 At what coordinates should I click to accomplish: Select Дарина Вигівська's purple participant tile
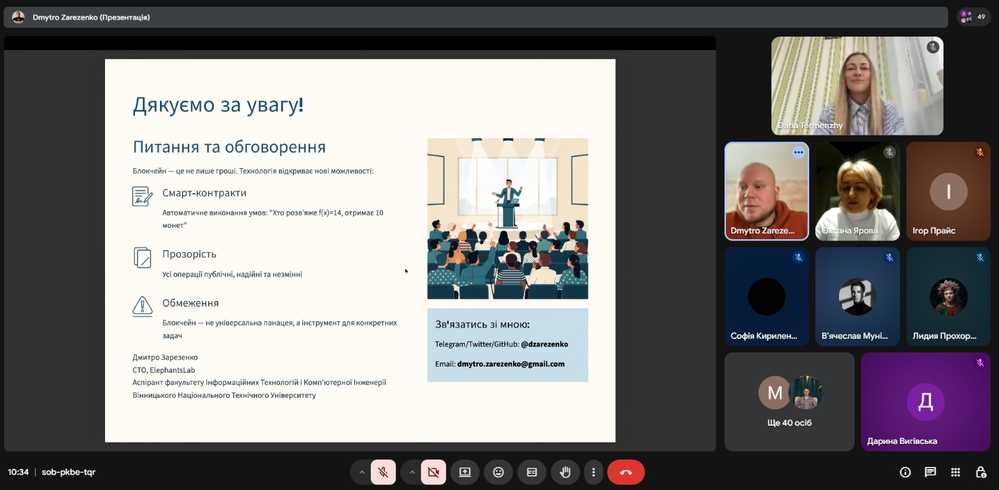pos(925,401)
